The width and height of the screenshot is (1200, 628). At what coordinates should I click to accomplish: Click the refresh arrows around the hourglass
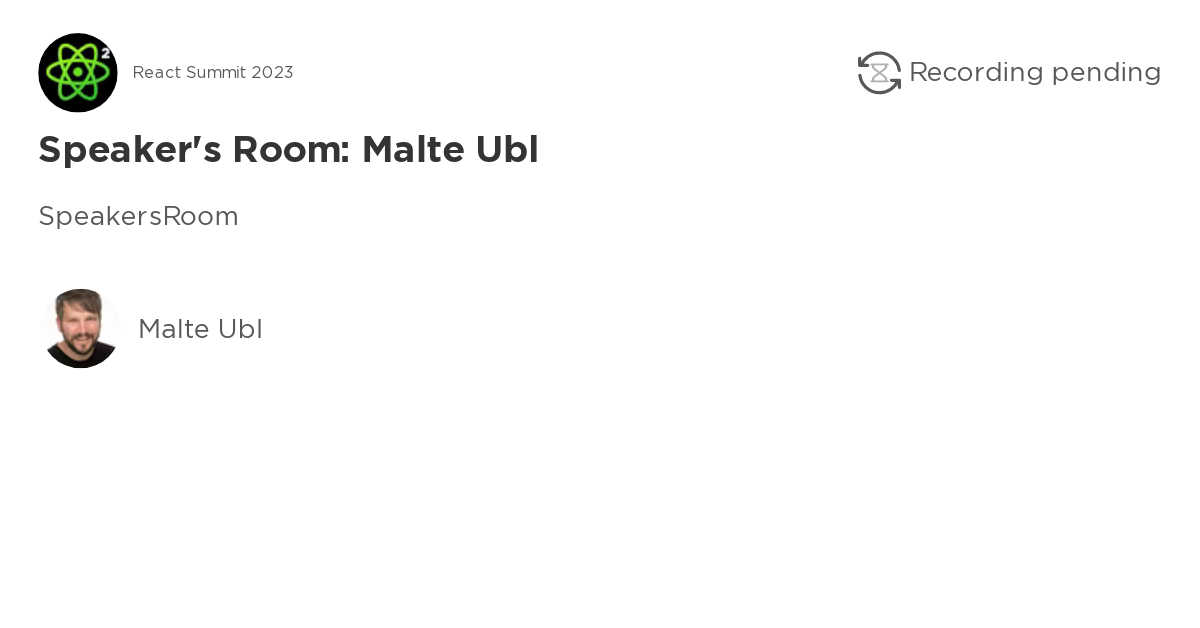pyautogui.click(x=879, y=72)
